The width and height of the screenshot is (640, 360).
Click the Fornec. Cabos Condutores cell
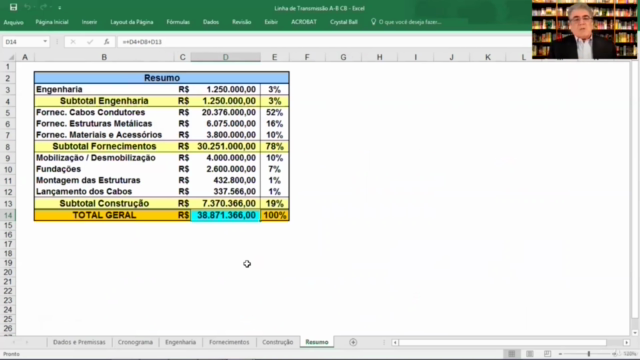point(104,112)
